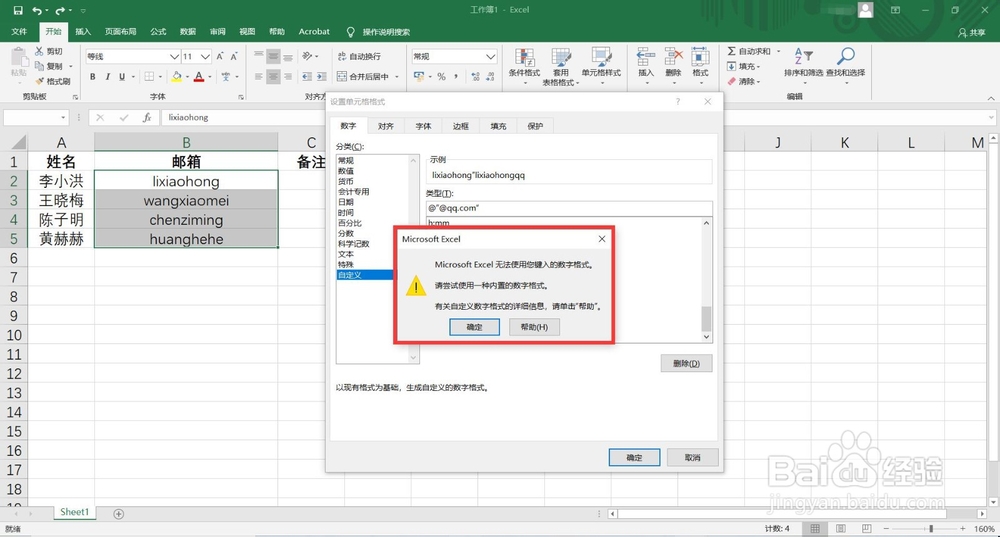The width and height of the screenshot is (1000, 537).
Task: Open the font name dropdown
Action: tap(174, 57)
